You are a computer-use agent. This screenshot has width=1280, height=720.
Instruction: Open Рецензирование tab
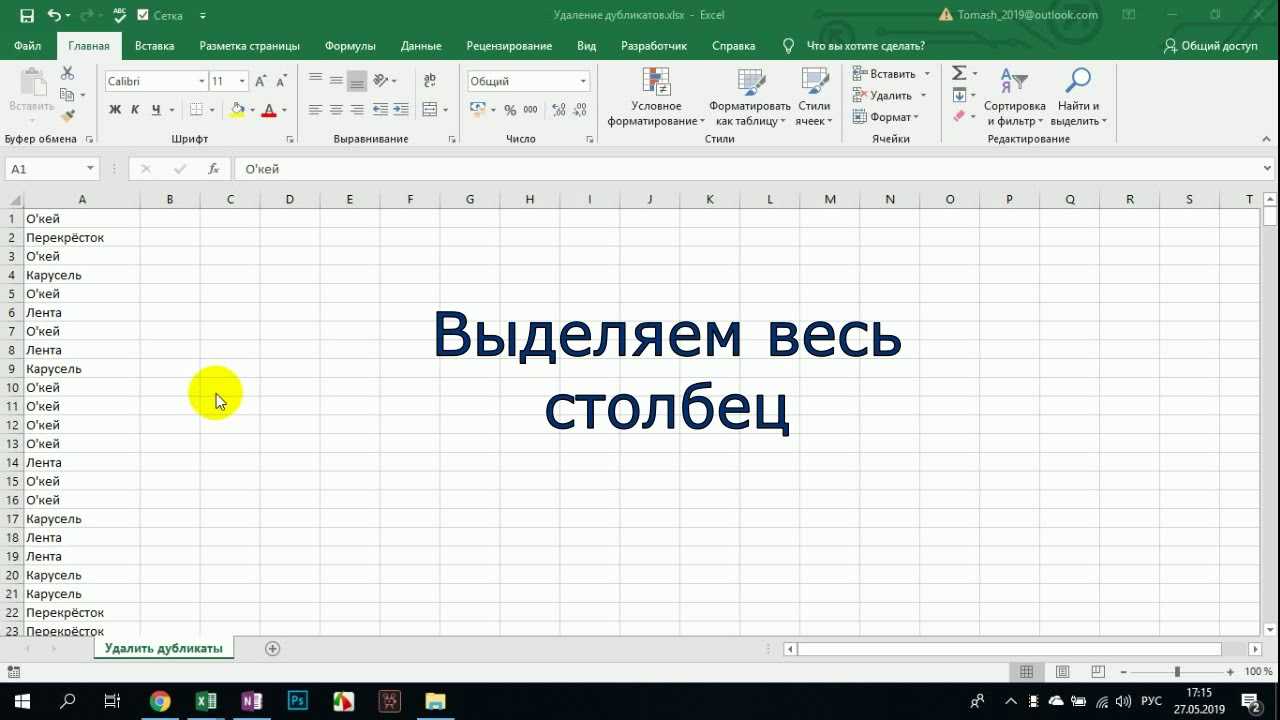pyautogui.click(x=509, y=46)
